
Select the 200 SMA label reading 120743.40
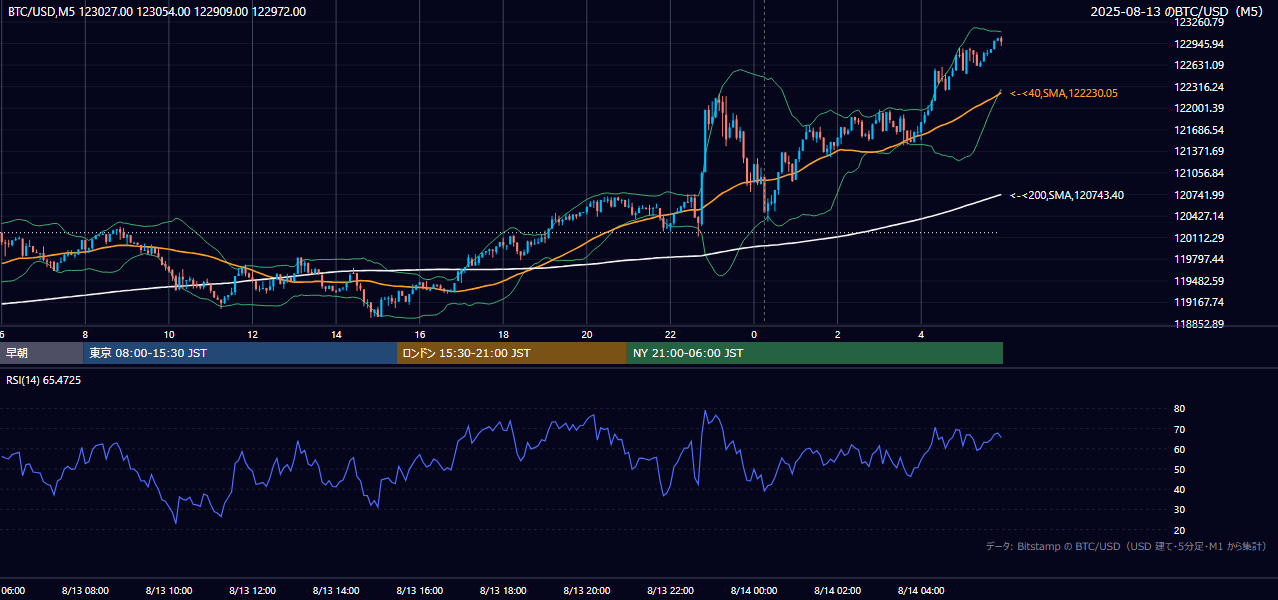coord(1067,195)
